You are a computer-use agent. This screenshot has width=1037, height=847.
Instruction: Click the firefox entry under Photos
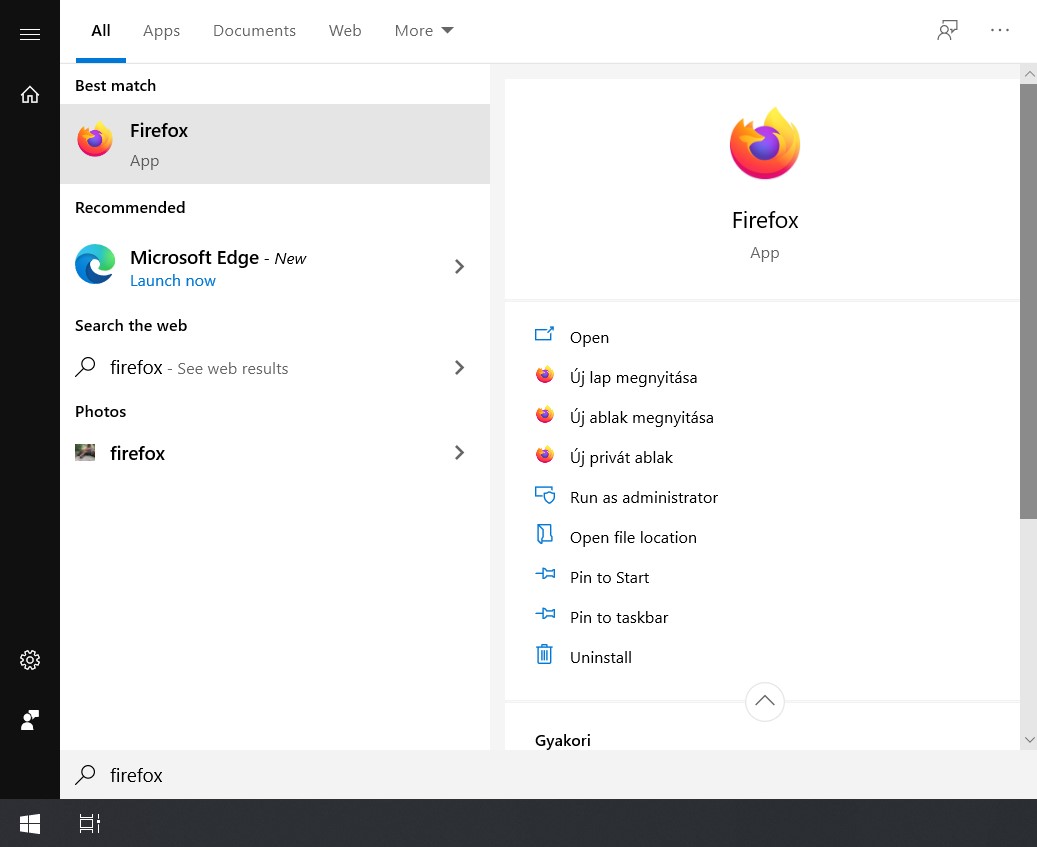274,453
